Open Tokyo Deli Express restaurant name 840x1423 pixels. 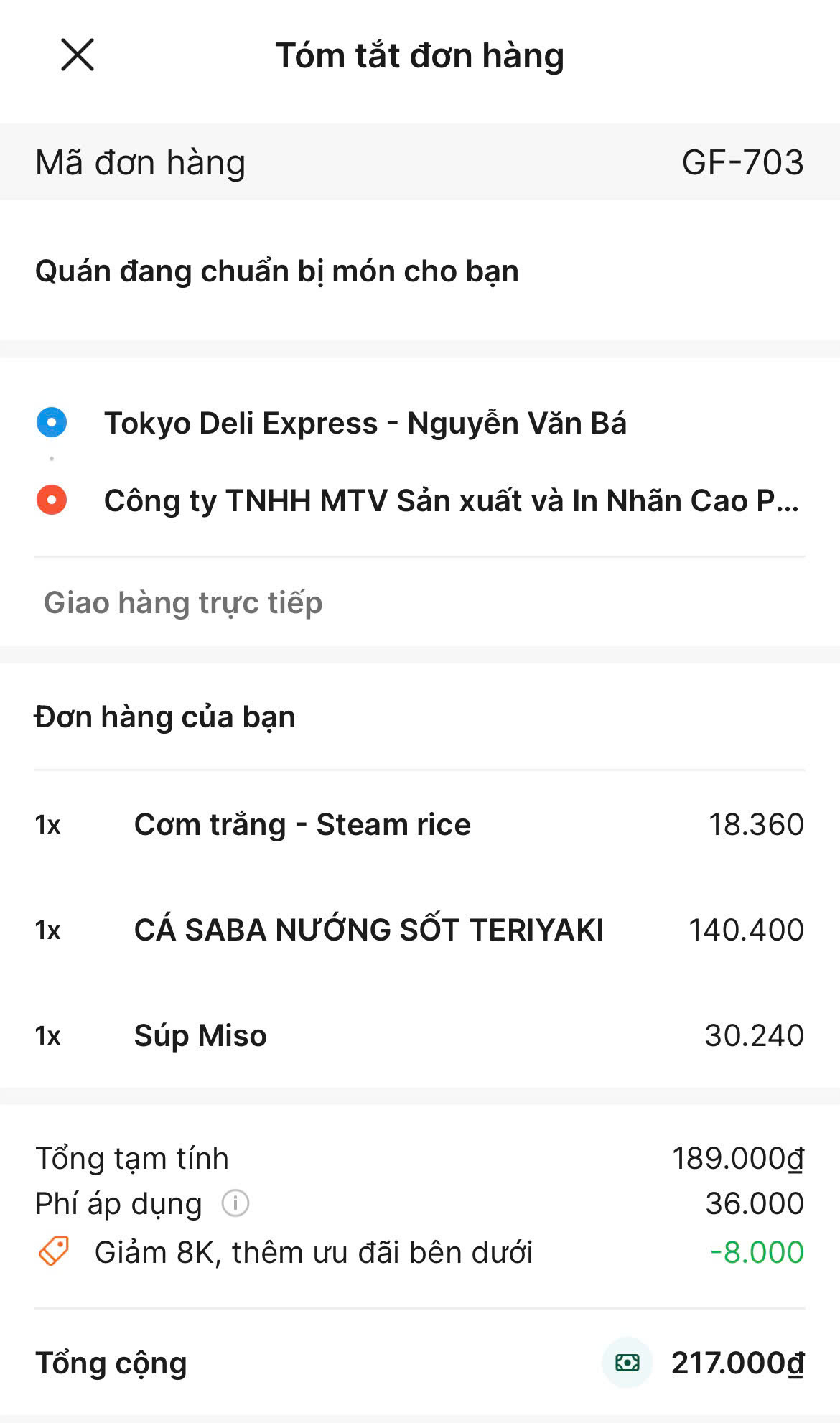(x=365, y=423)
